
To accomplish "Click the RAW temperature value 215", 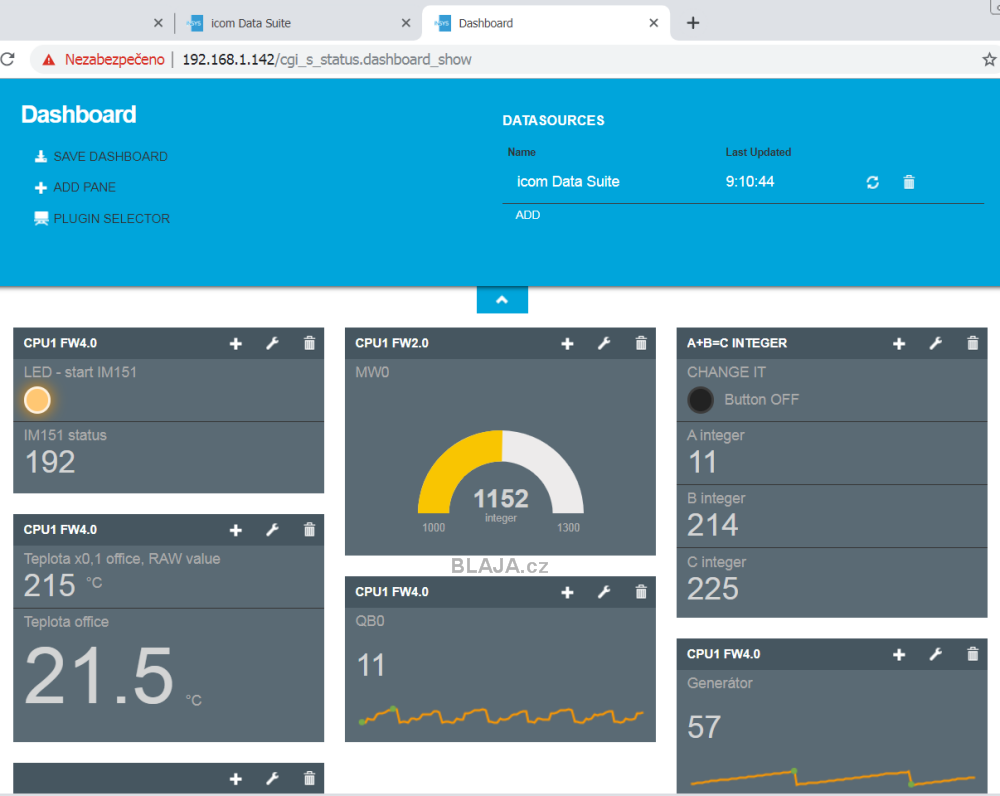I will click(50, 586).
